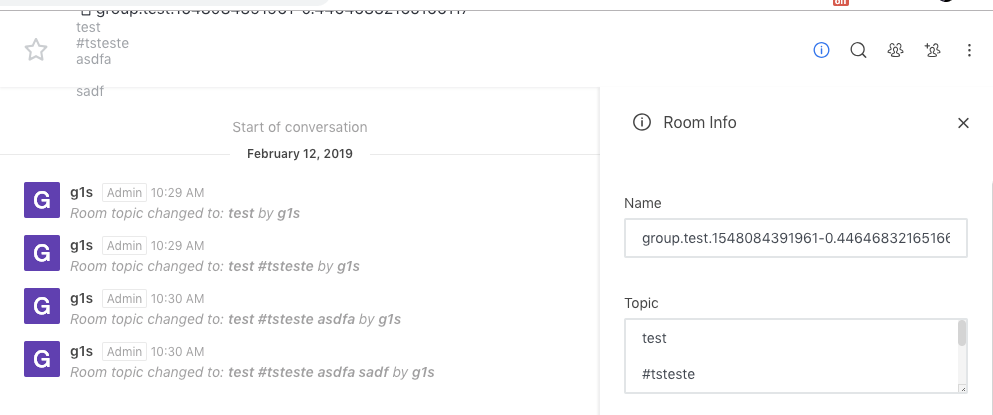Click the Admin tag on the first message
993x415 pixels.
point(125,192)
